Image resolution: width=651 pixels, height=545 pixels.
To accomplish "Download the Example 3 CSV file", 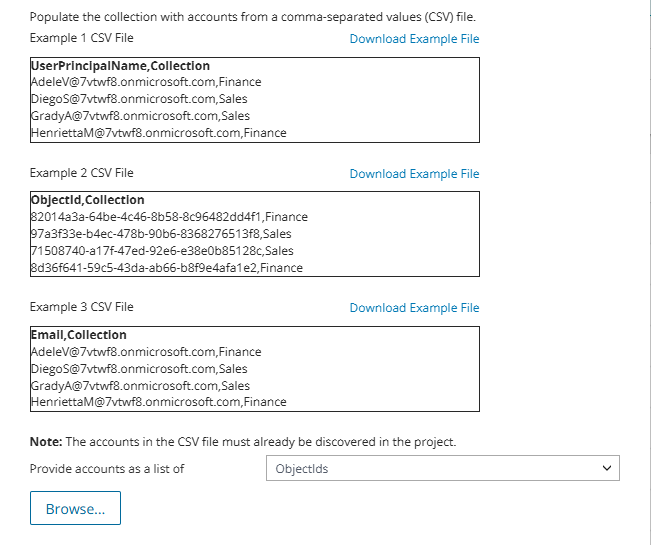I will 414,308.
